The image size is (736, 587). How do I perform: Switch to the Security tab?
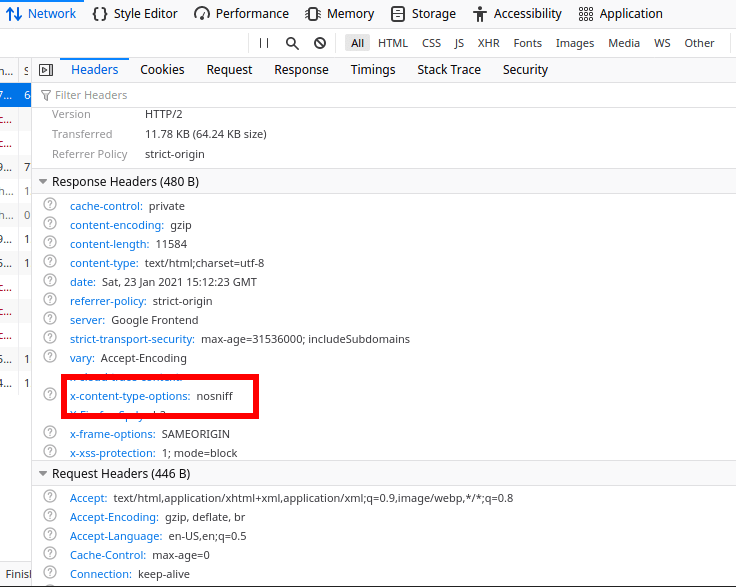coord(525,70)
